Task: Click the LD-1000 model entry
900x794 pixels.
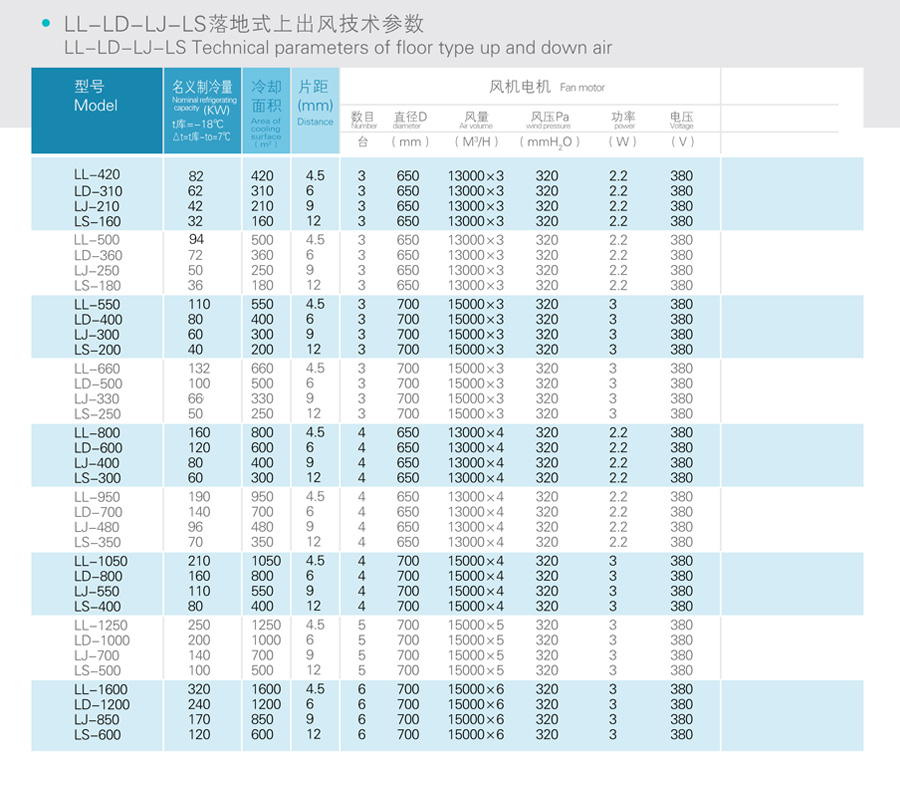Action: (100, 640)
